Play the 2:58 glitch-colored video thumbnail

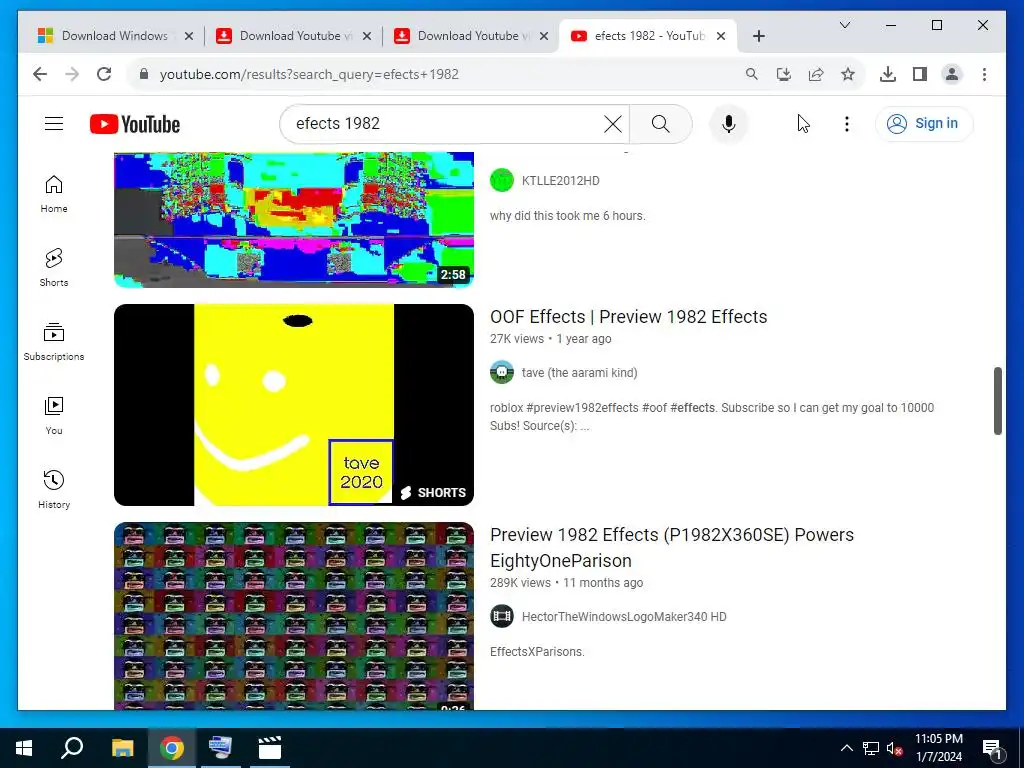pos(294,219)
